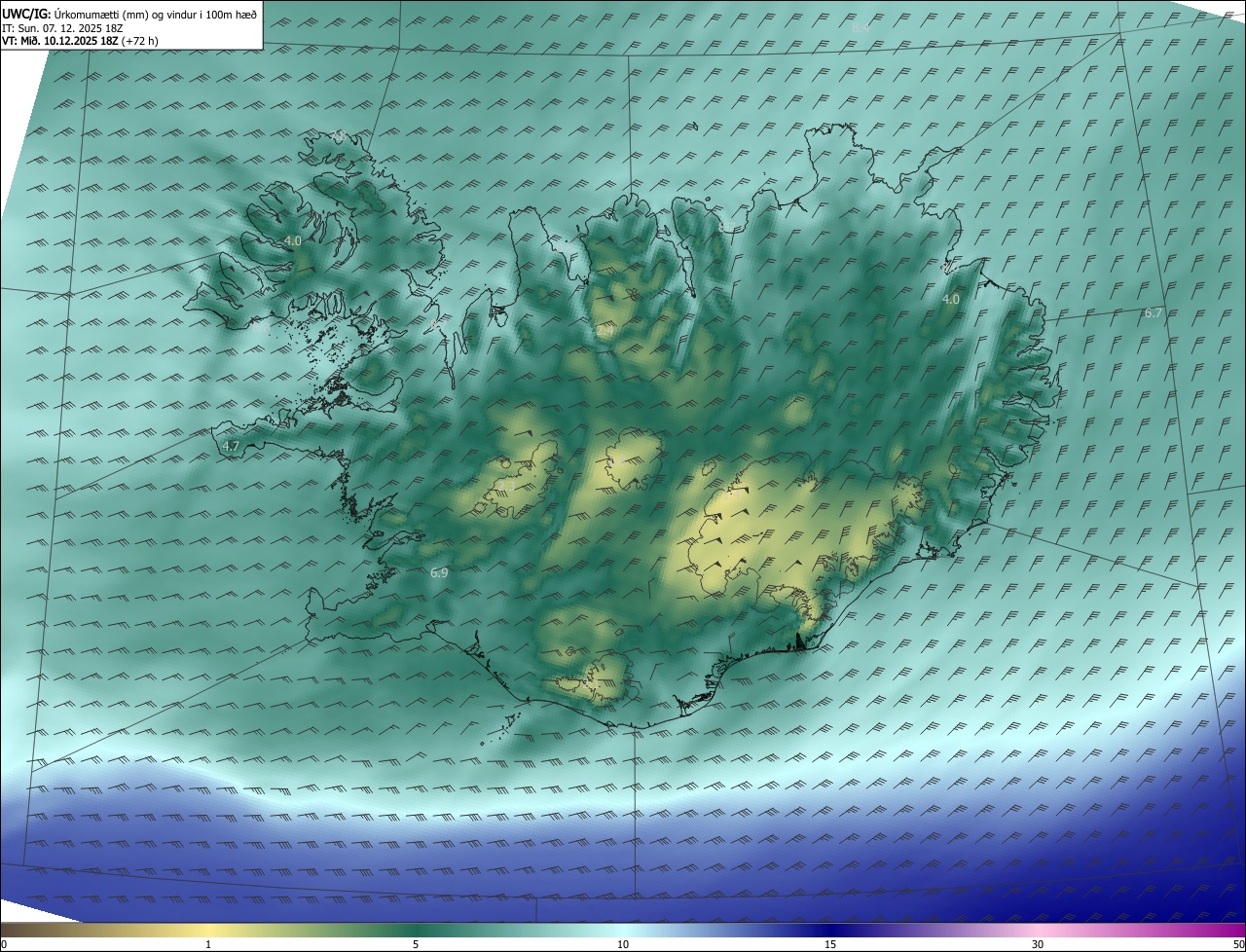Click the "1" tick on the colorbar
1246x952 pixels.
point(208,944)
